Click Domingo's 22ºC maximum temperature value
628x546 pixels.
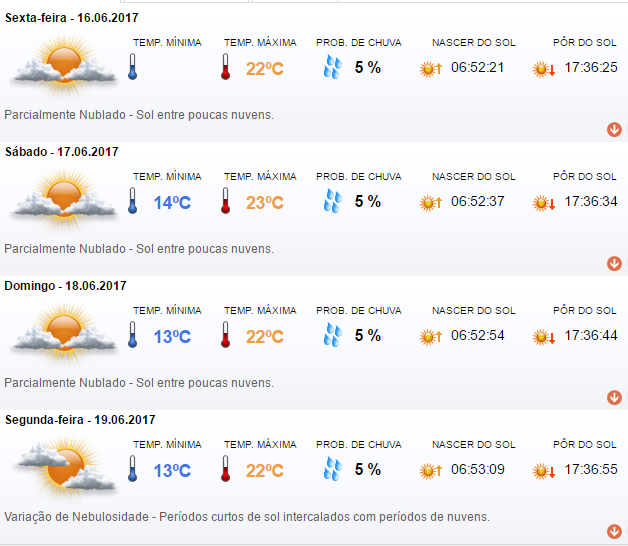tap(265, 337)
